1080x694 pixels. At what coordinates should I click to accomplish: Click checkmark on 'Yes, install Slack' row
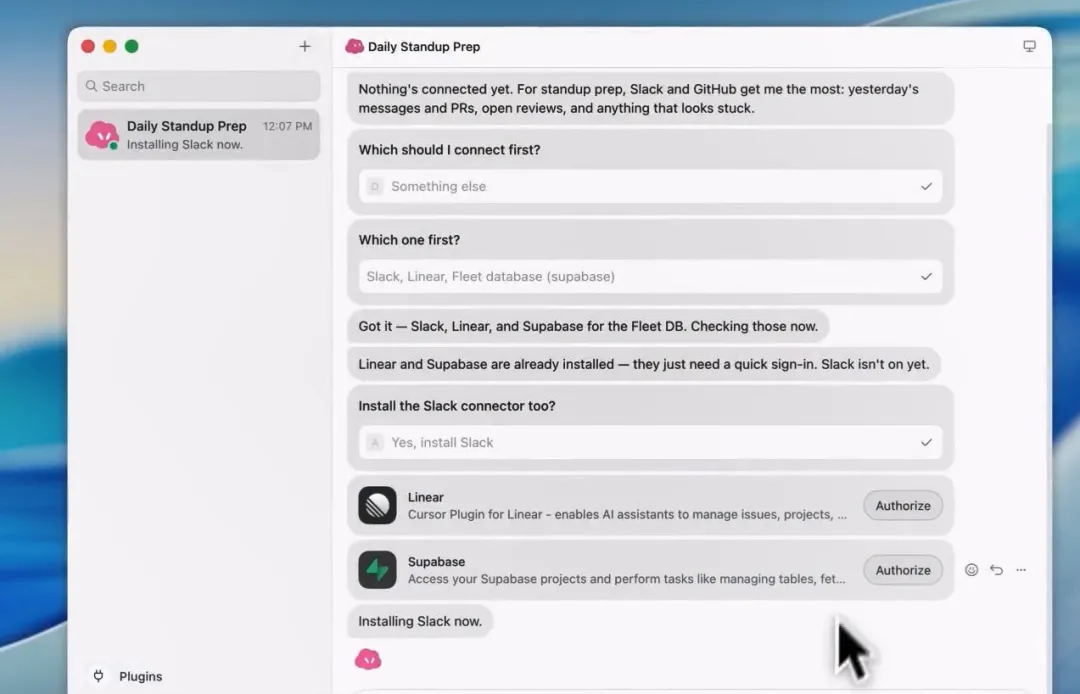(926, 443)
